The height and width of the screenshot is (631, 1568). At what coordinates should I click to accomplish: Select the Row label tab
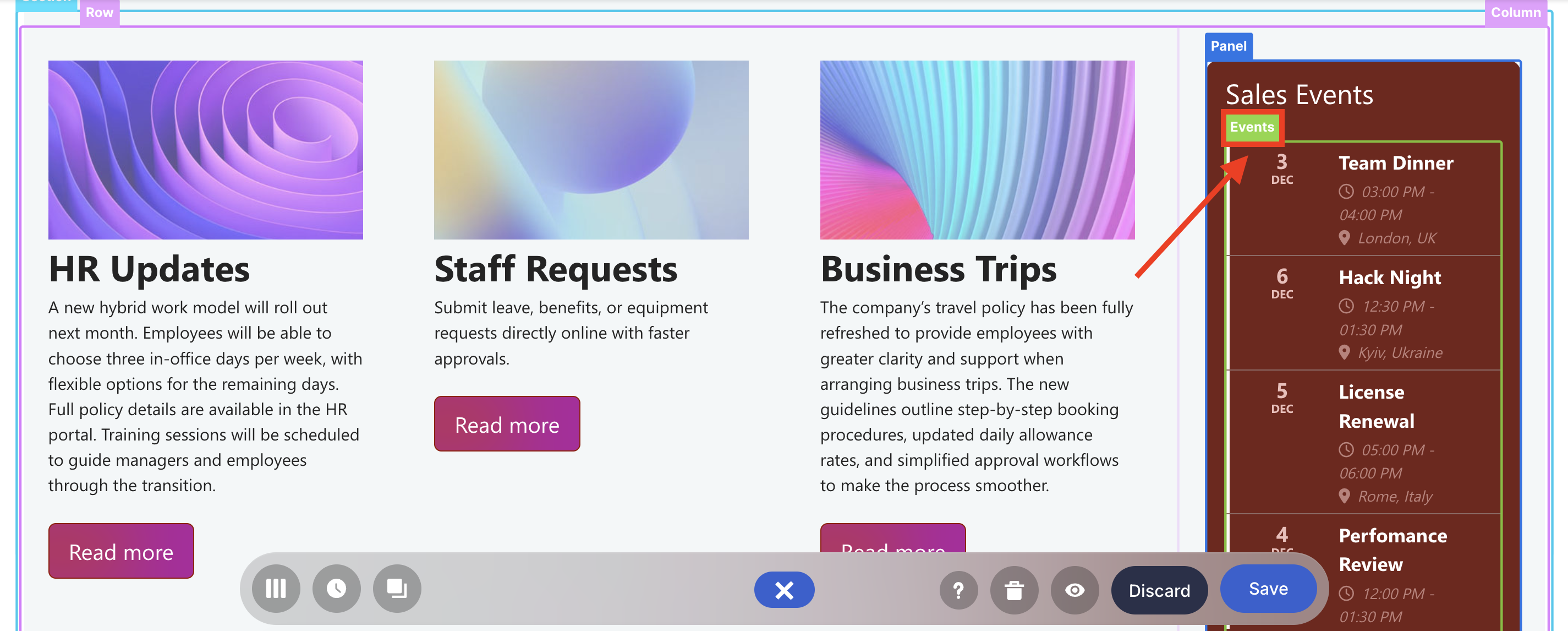(98, 12)
